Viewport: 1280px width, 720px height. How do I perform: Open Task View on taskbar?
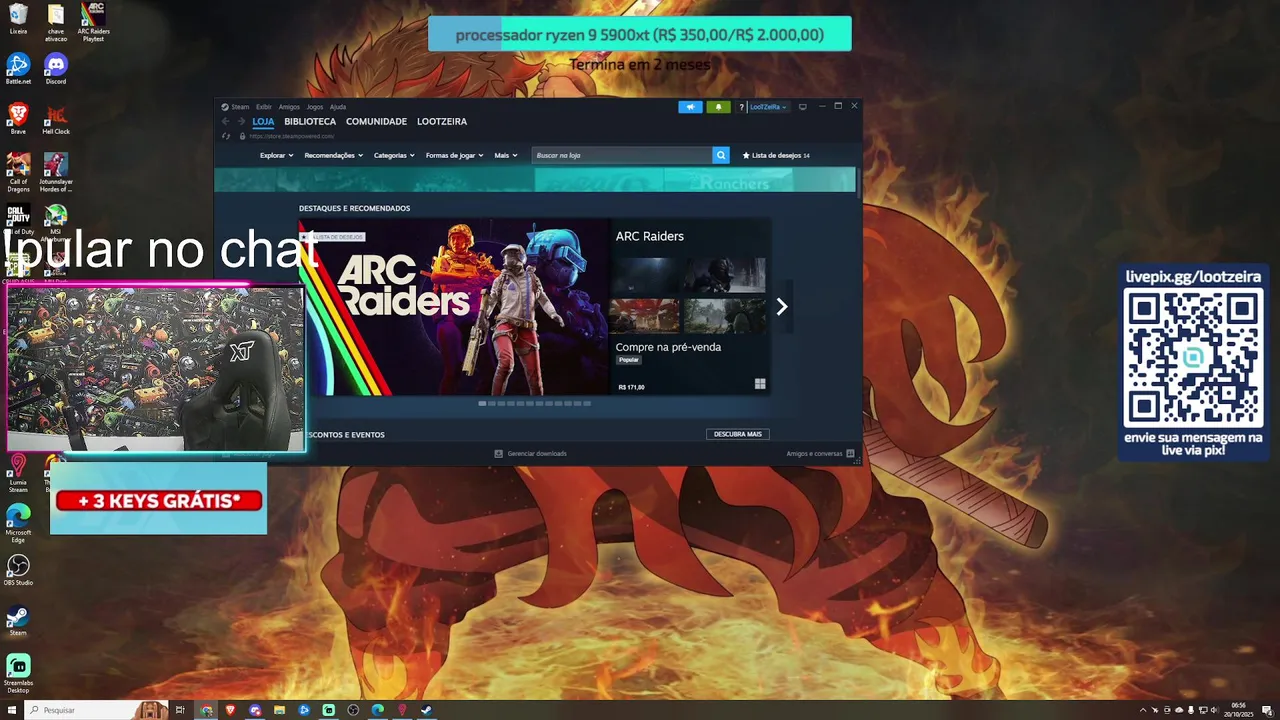(x=180, y=710)
